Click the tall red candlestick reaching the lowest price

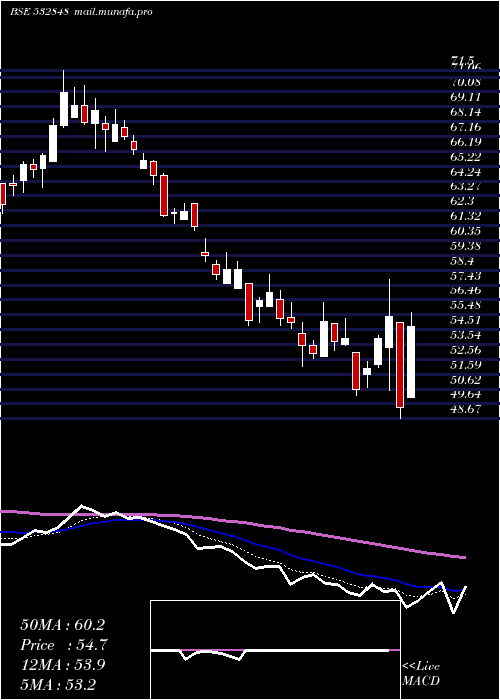(x=400, y=365)
